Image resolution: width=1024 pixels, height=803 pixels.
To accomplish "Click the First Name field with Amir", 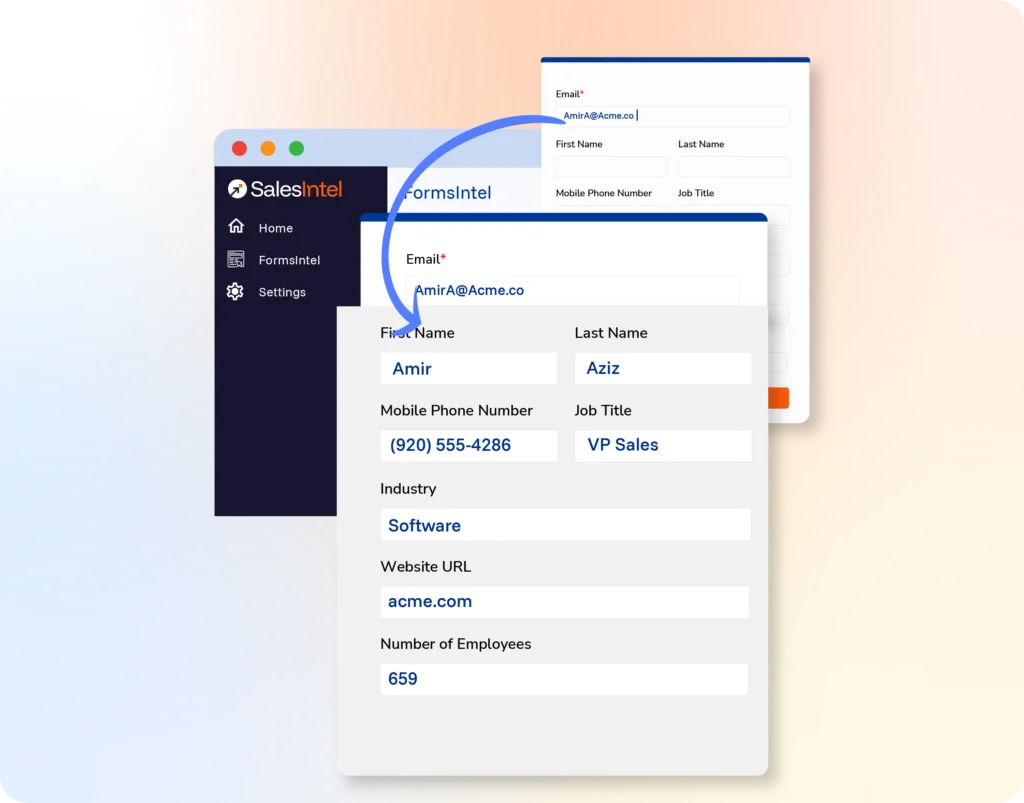I will click(469, 369).
